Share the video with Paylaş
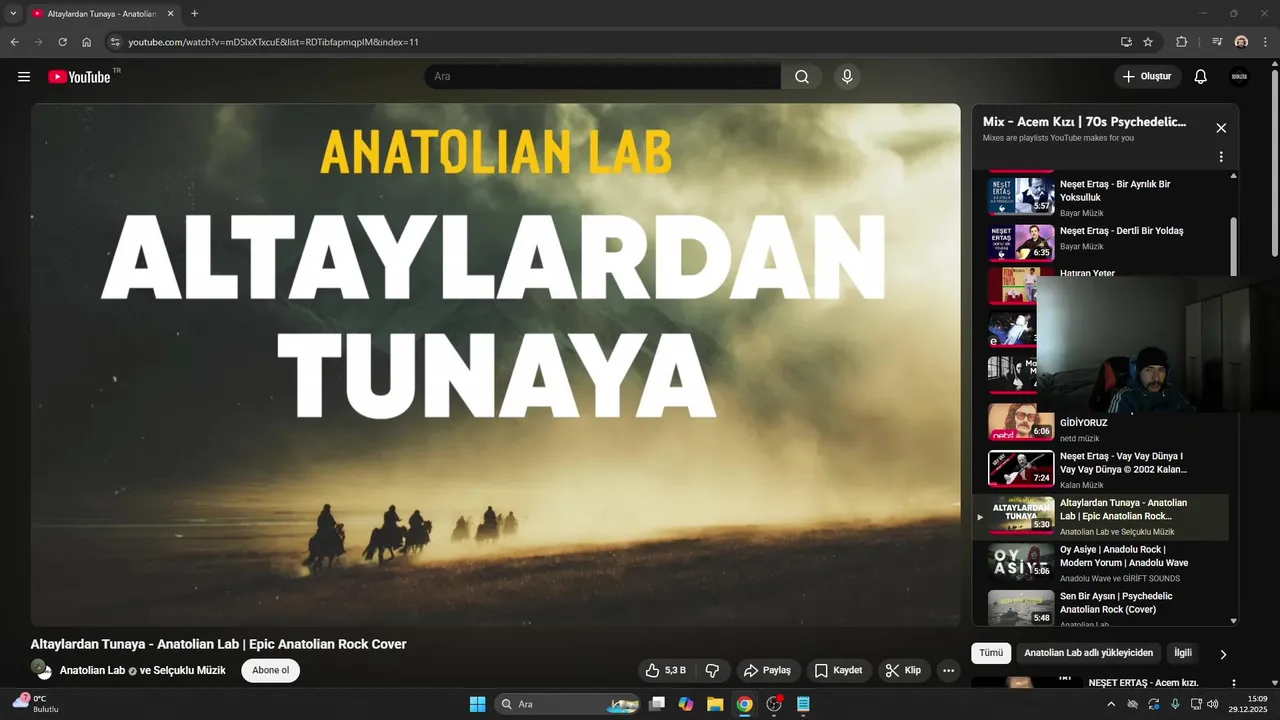This screenshot has height=720, width=1280. (767, 670)
